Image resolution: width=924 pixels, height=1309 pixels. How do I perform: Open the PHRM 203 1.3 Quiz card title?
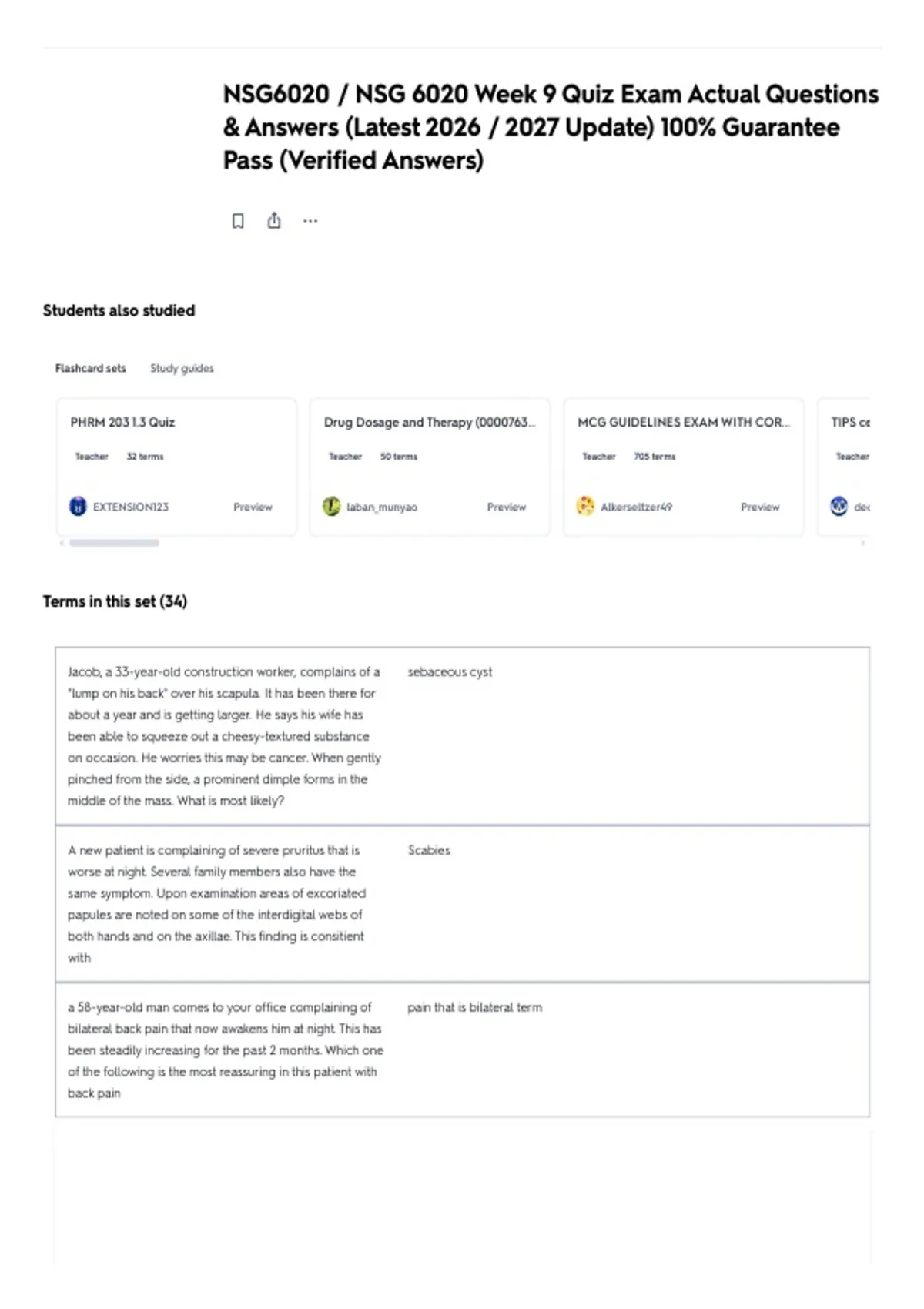122,423
